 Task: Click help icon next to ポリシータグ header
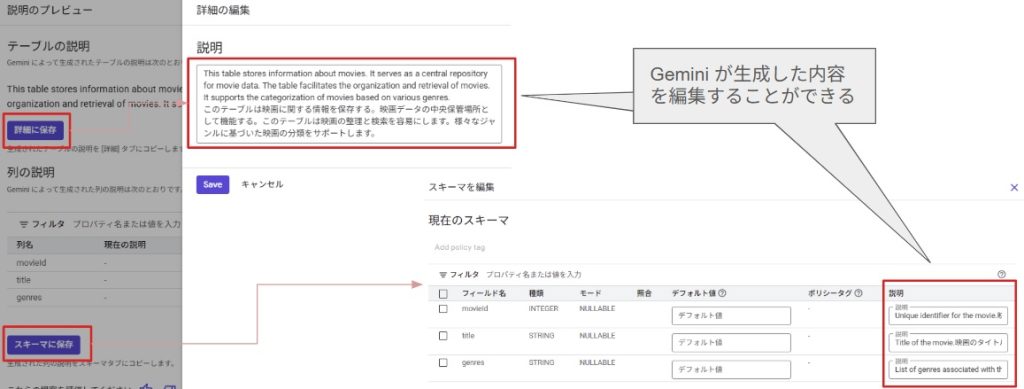(858, 294)
